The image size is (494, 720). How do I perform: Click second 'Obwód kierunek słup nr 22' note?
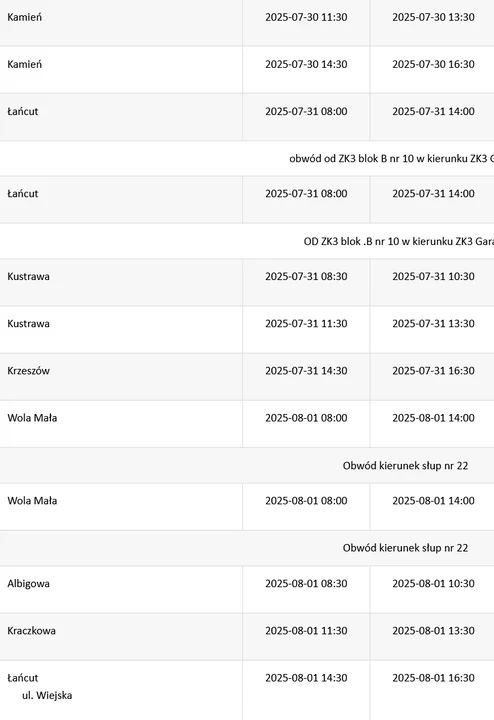[x=405, y=548]
